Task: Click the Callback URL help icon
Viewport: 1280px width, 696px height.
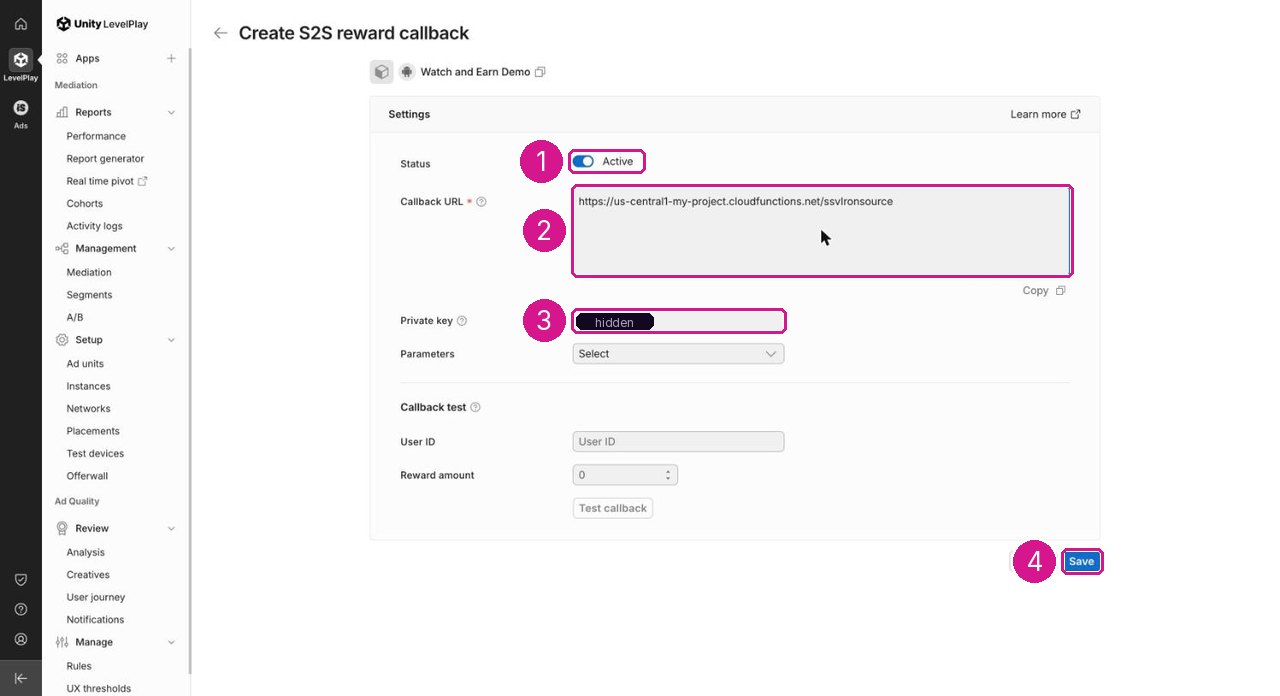Action: coord(481,202)
